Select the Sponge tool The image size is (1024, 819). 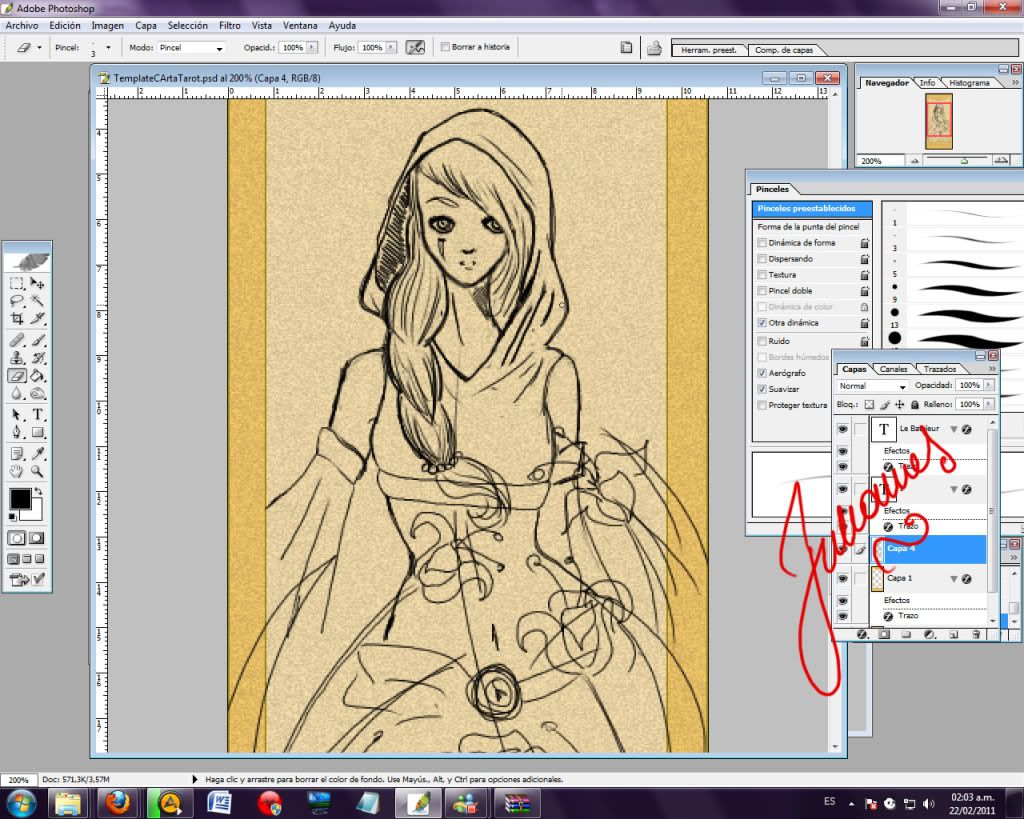point(37,393)
